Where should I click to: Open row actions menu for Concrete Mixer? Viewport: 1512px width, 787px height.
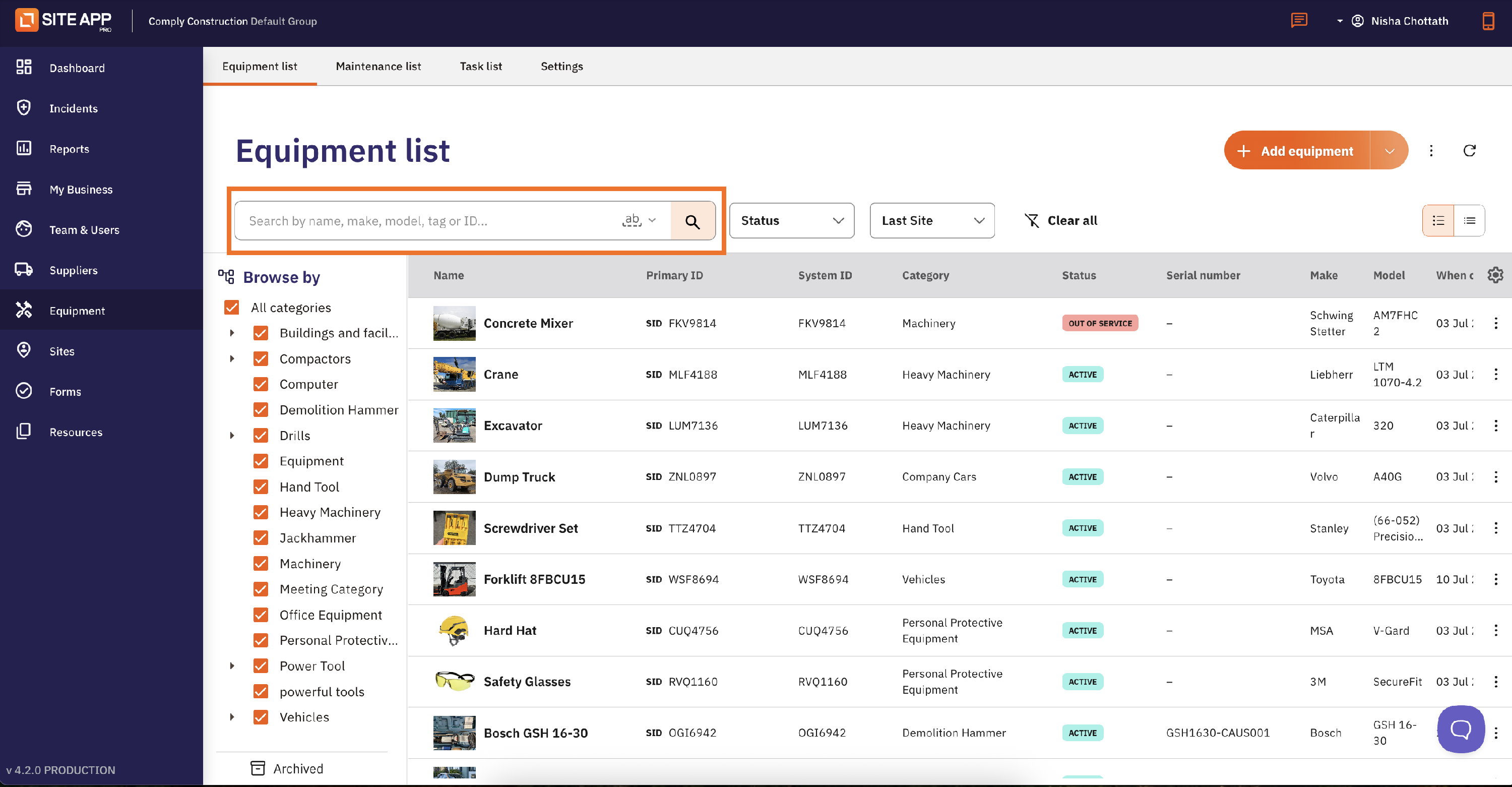click(1495, 323)
